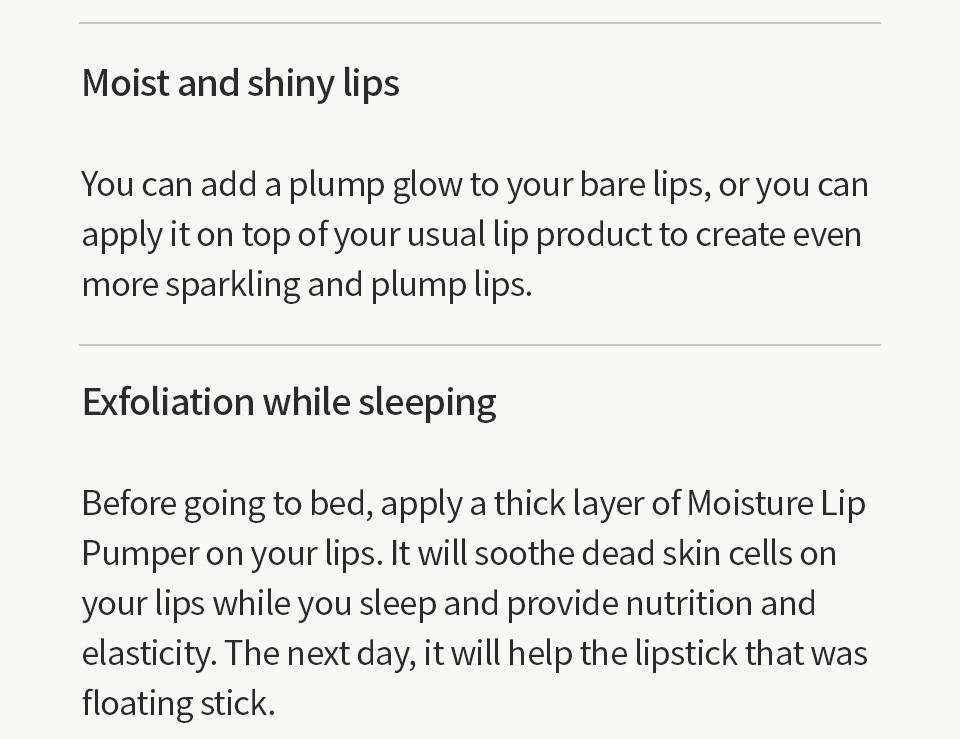Click the line "more sparkling and plump lips."
The image size is (960, 739).
pos(307,285)
